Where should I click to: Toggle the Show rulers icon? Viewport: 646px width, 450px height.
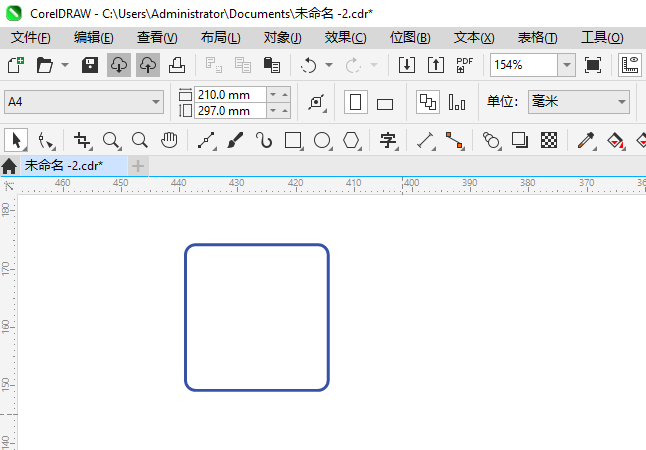point(630,65)
